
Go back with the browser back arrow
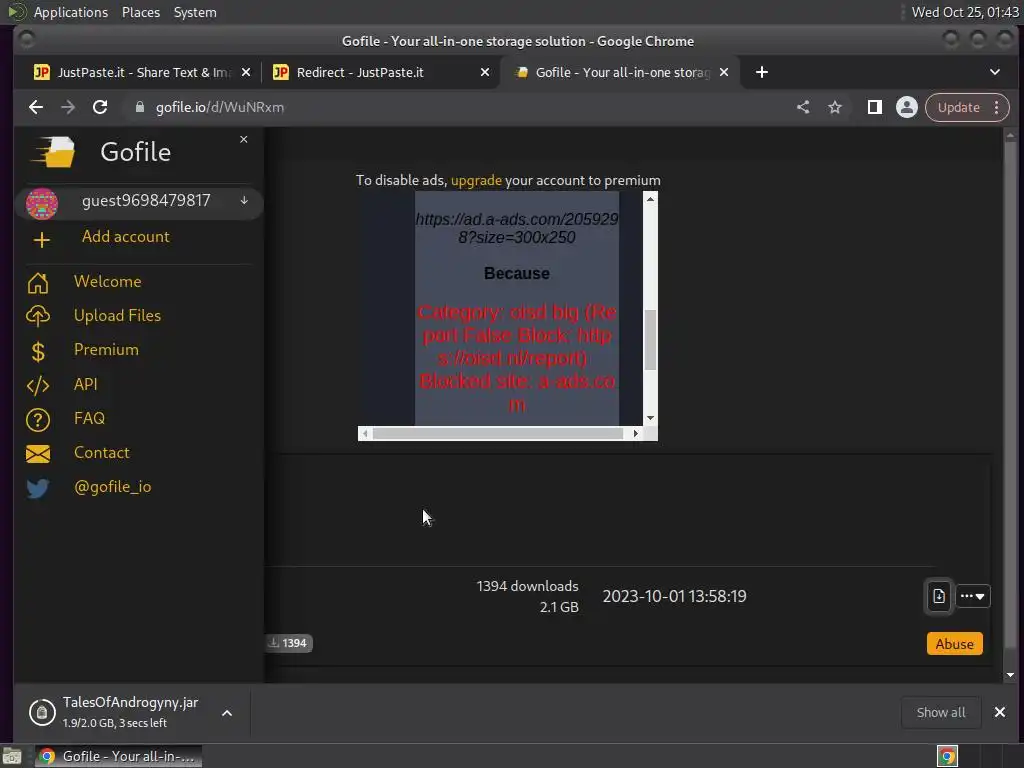tap(36, 107)
